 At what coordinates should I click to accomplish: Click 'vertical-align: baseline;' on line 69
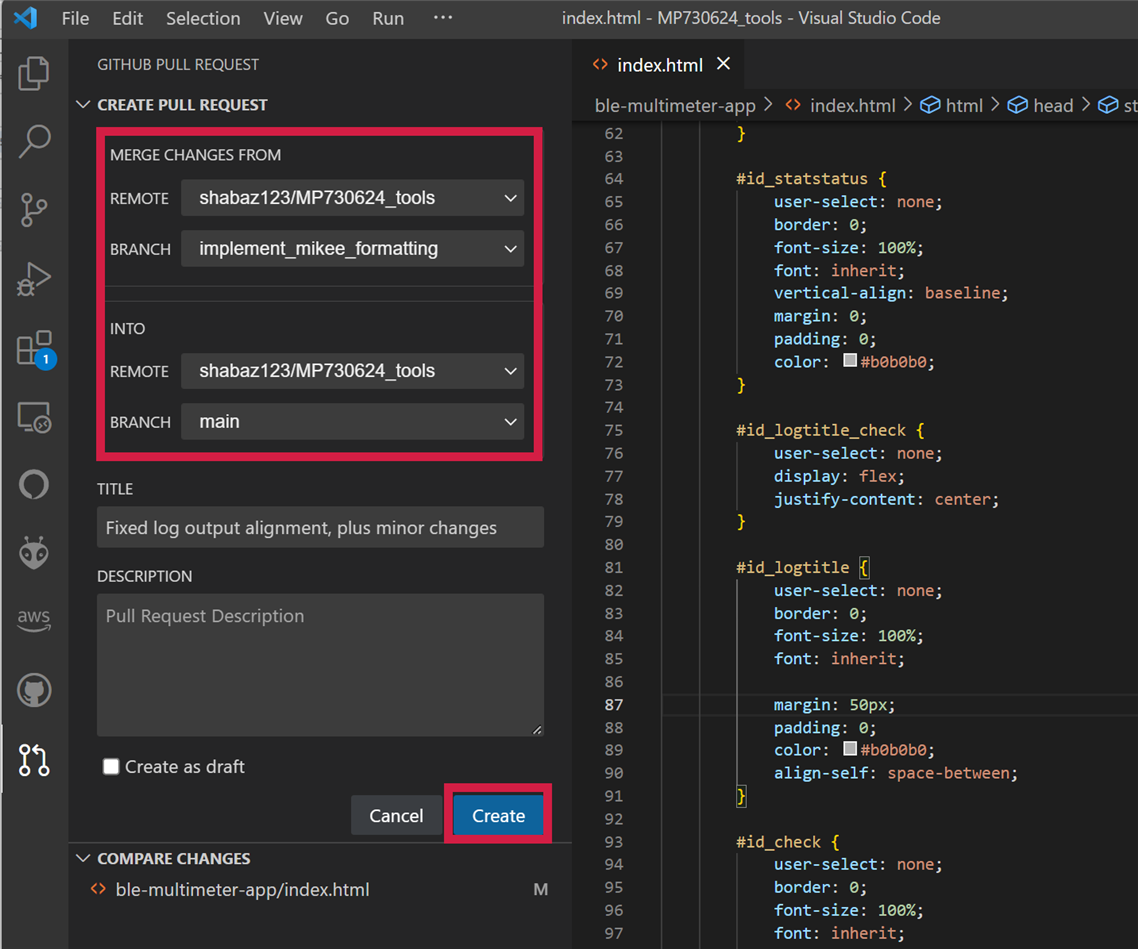click(x=891, y=293)
